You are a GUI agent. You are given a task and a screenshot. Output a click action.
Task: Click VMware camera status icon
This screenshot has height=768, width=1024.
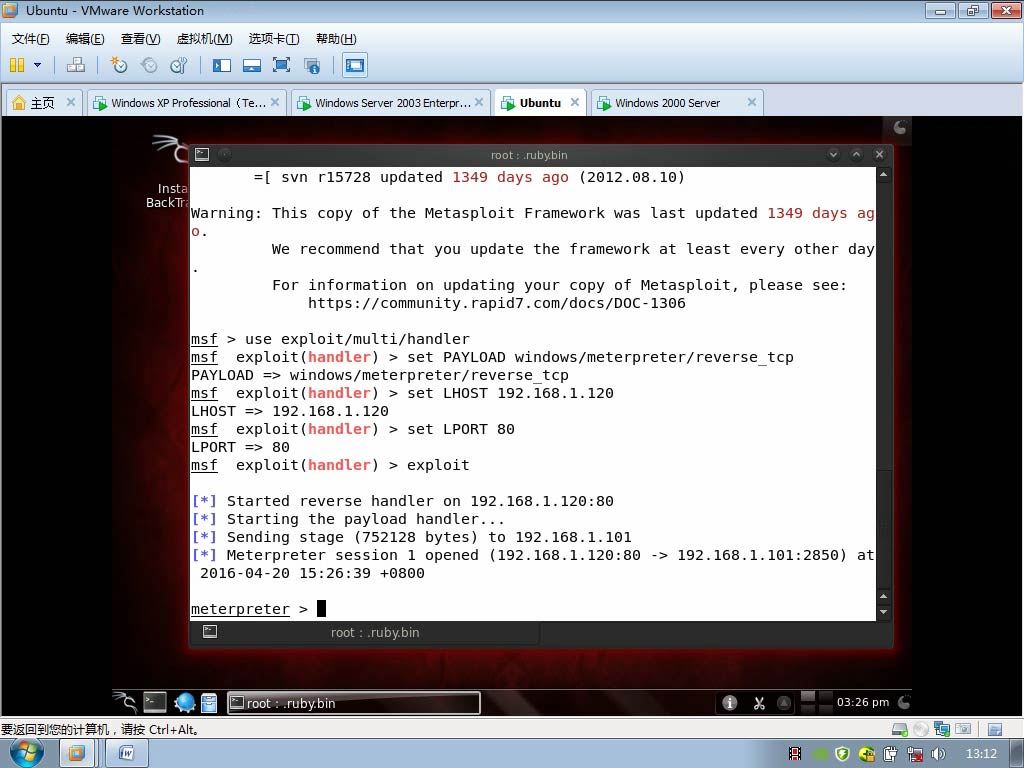pyautogui.click(x=963, y=729)
